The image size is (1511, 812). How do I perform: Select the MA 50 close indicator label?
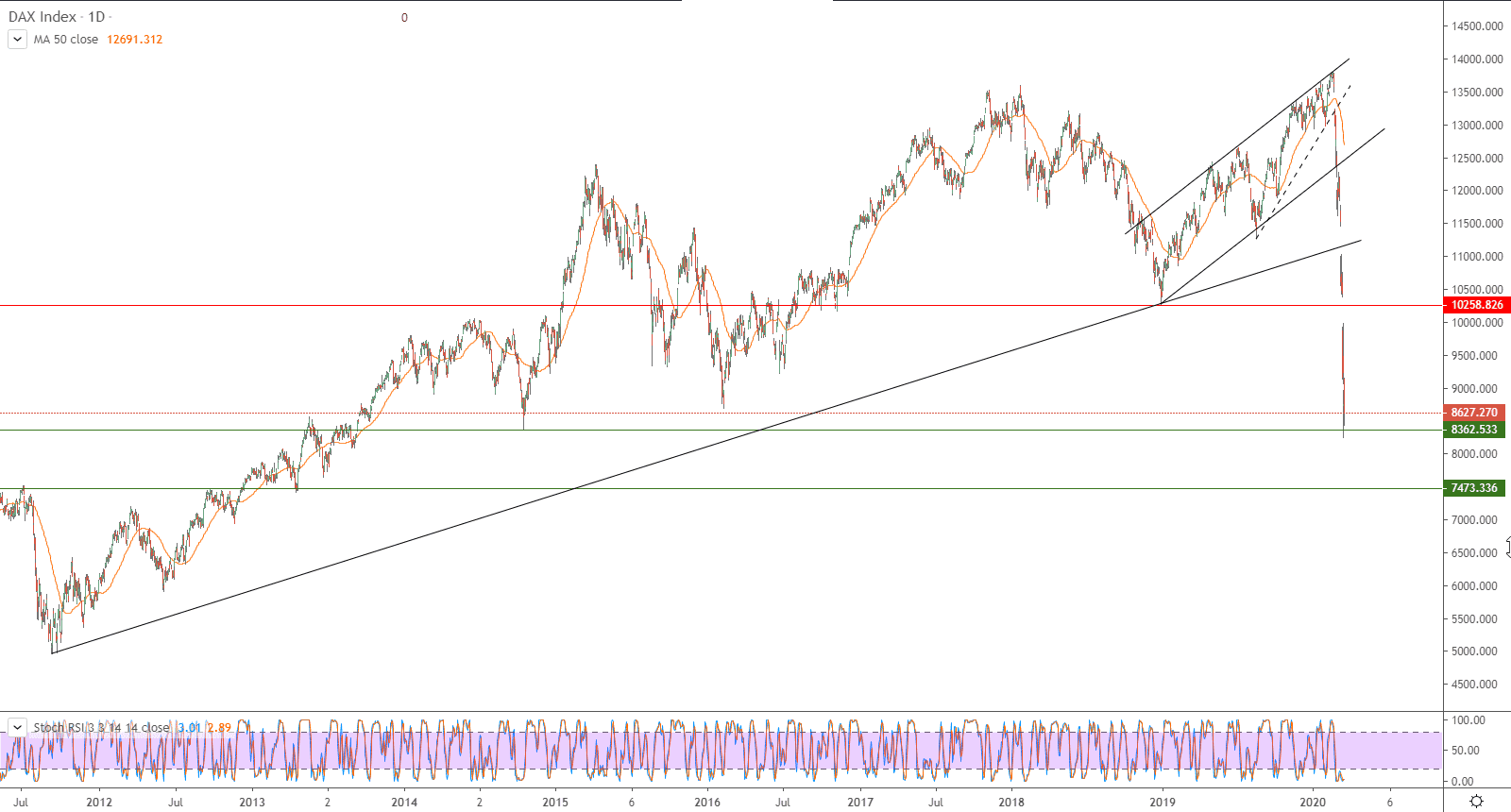(66, 40)
